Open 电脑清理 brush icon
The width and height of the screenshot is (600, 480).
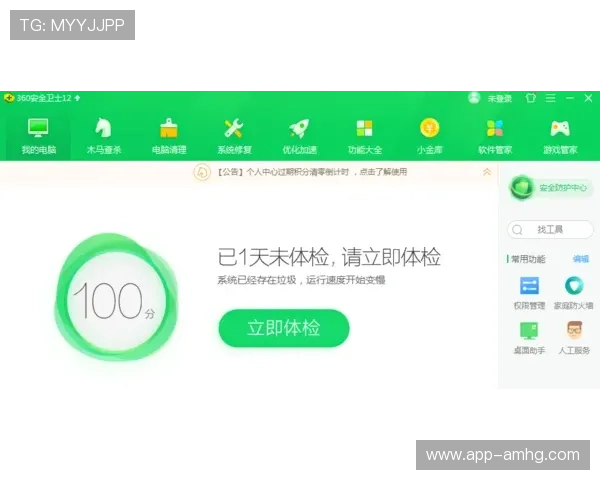pos(169,128)
